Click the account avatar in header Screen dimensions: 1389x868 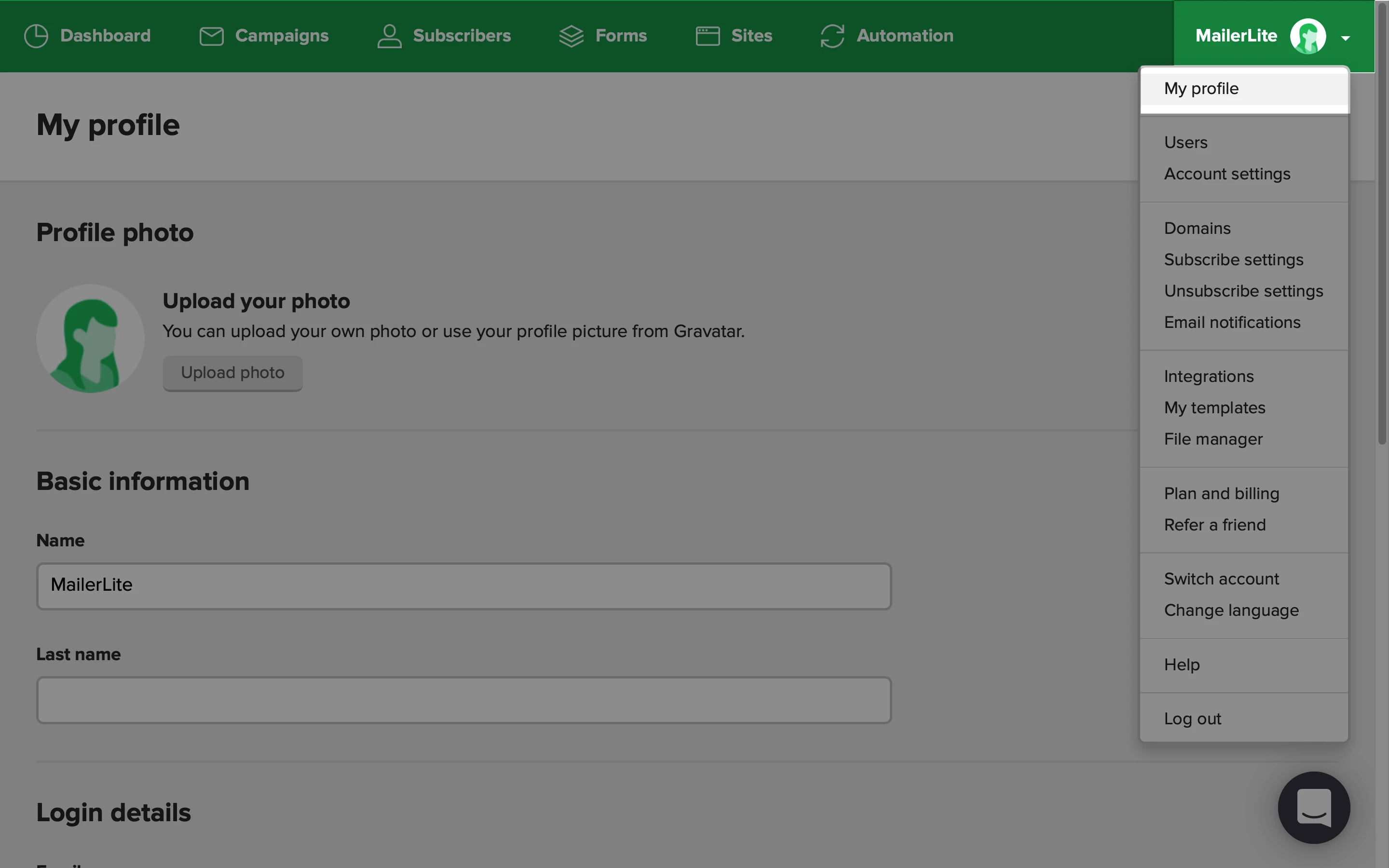tap(1307, 36)
